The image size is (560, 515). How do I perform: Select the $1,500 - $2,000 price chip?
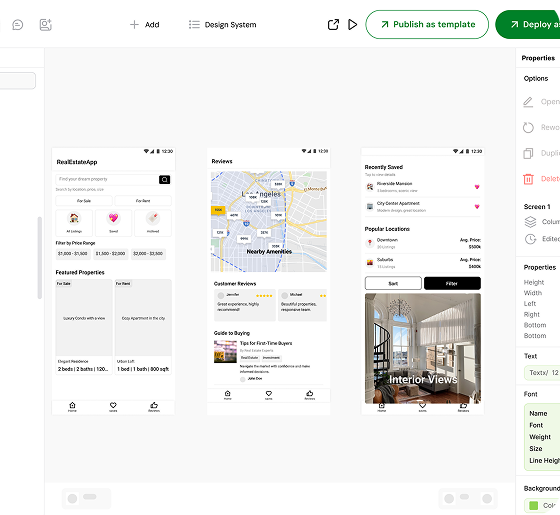(110, 254)
